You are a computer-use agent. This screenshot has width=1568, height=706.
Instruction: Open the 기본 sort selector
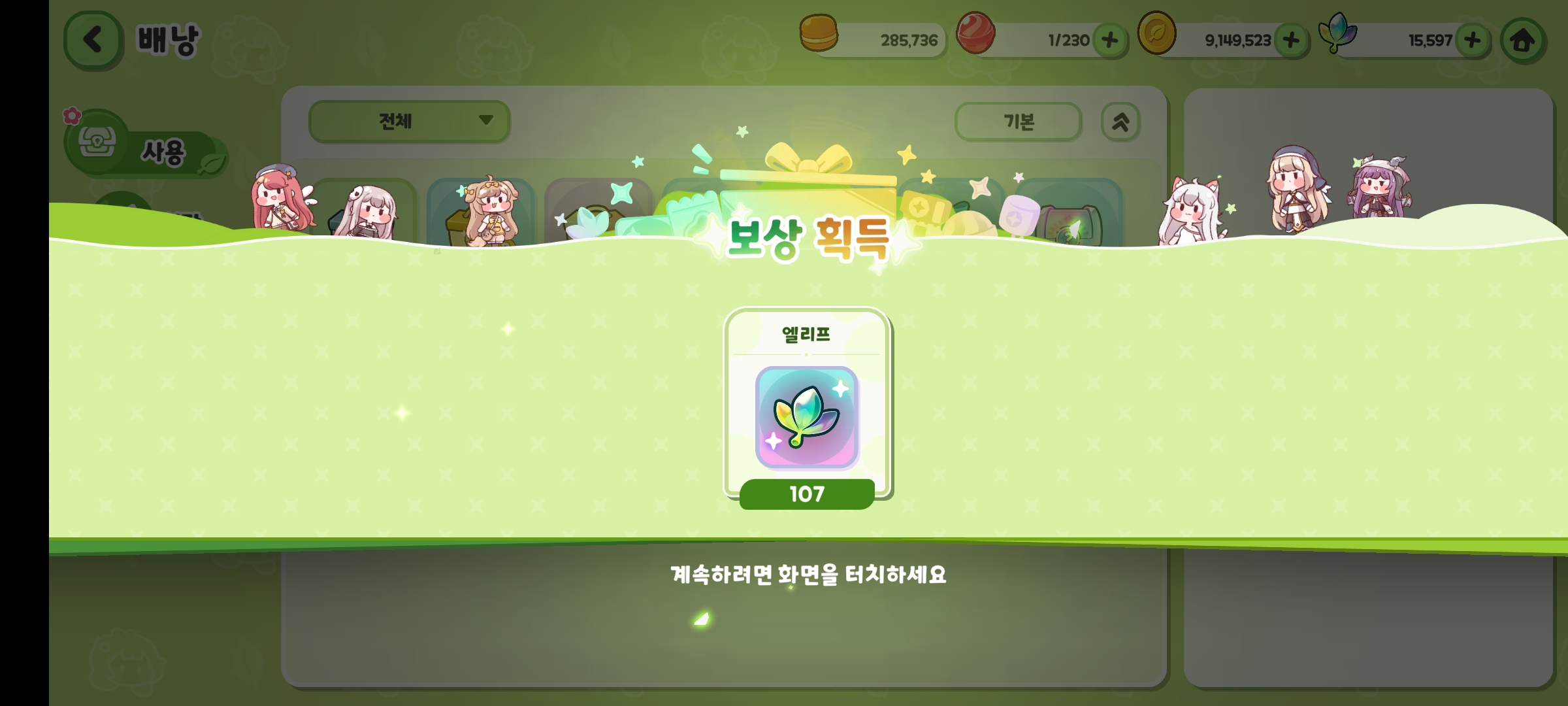(x=1018, y=122)
